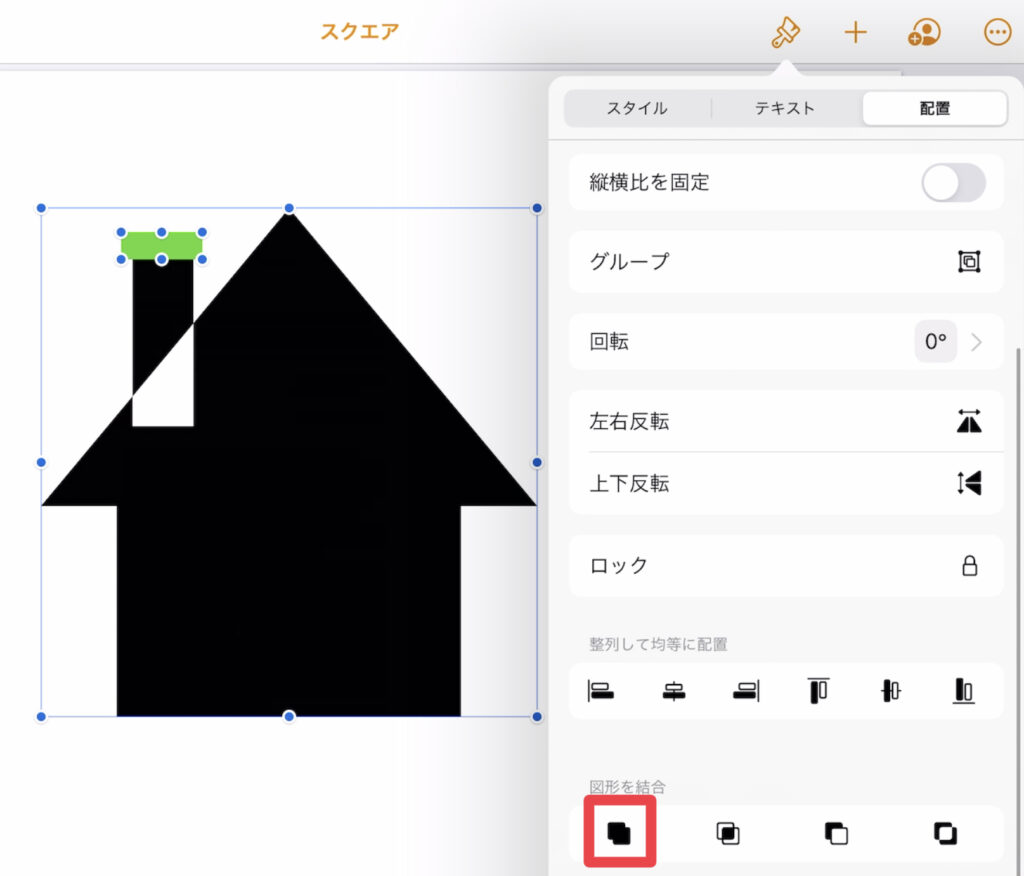Align selected objects to vertical middle

pyautogui.click(x=891, y=690)
